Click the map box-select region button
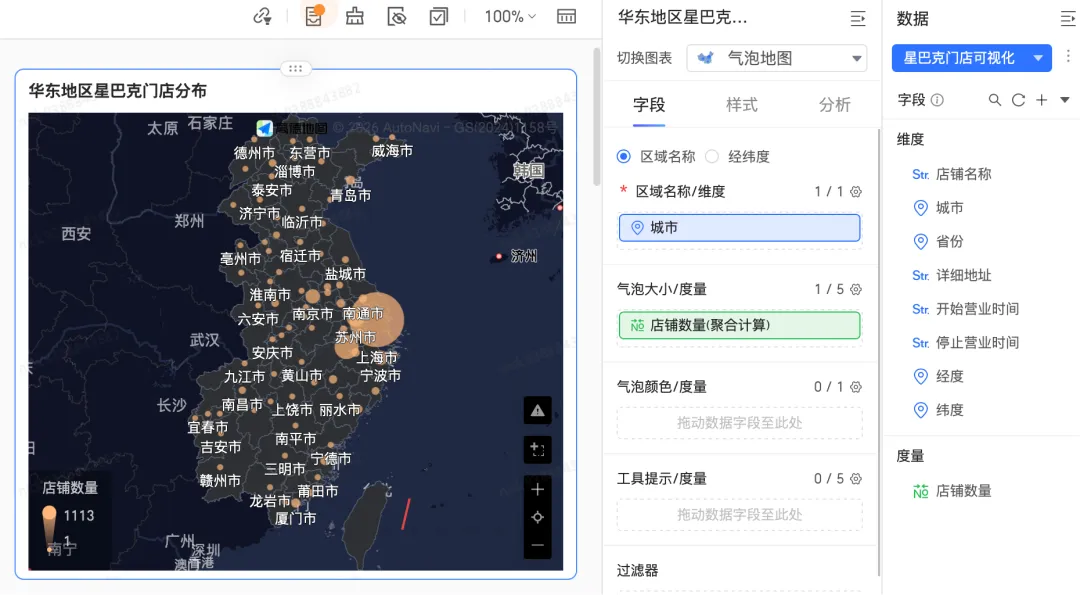This screenshot has width=1080, height=595. [537, 450]
